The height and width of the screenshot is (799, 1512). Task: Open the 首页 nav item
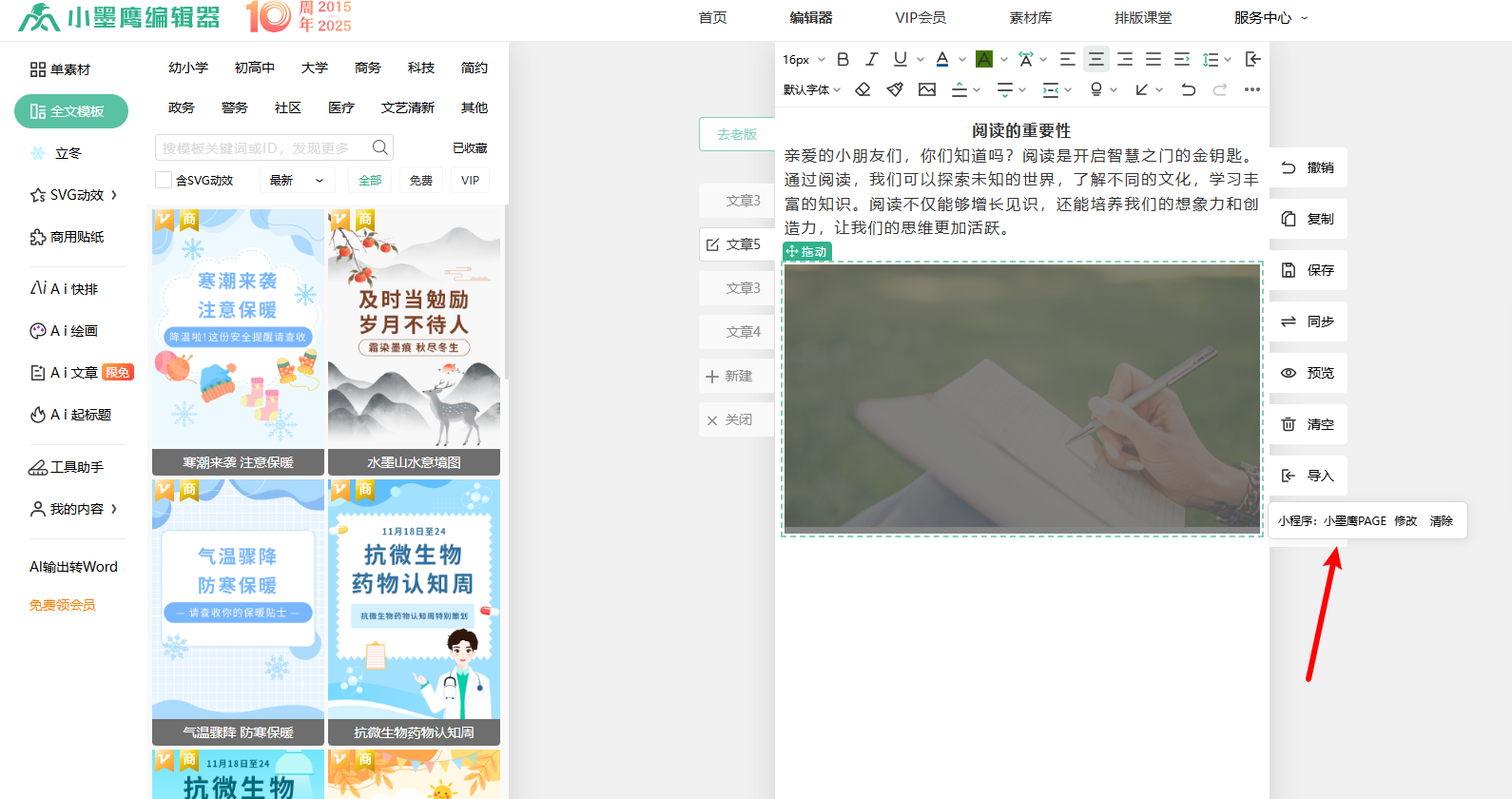(x=712, y=17)
